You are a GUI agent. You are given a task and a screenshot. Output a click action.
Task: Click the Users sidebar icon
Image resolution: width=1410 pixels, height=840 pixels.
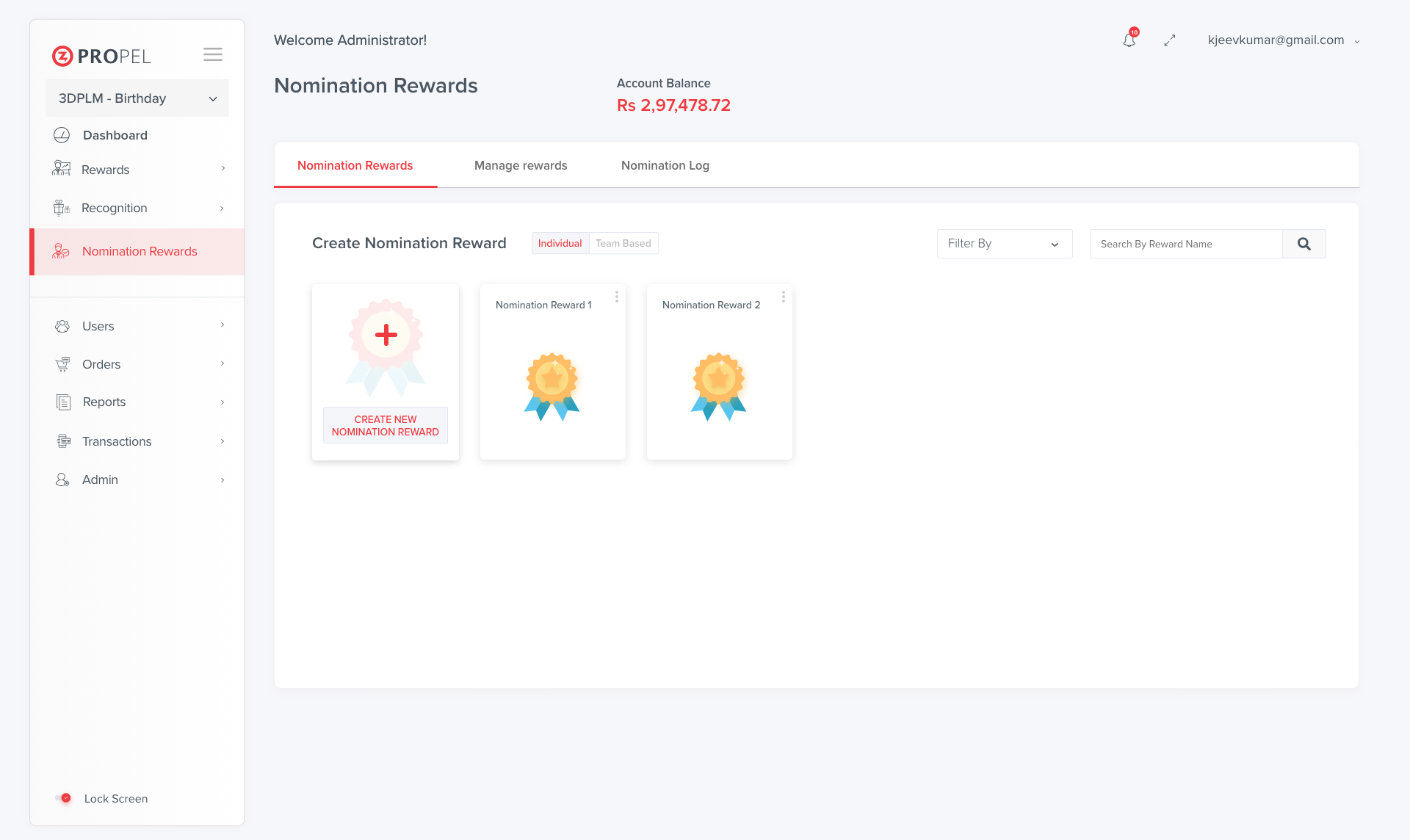click(62, 326)
